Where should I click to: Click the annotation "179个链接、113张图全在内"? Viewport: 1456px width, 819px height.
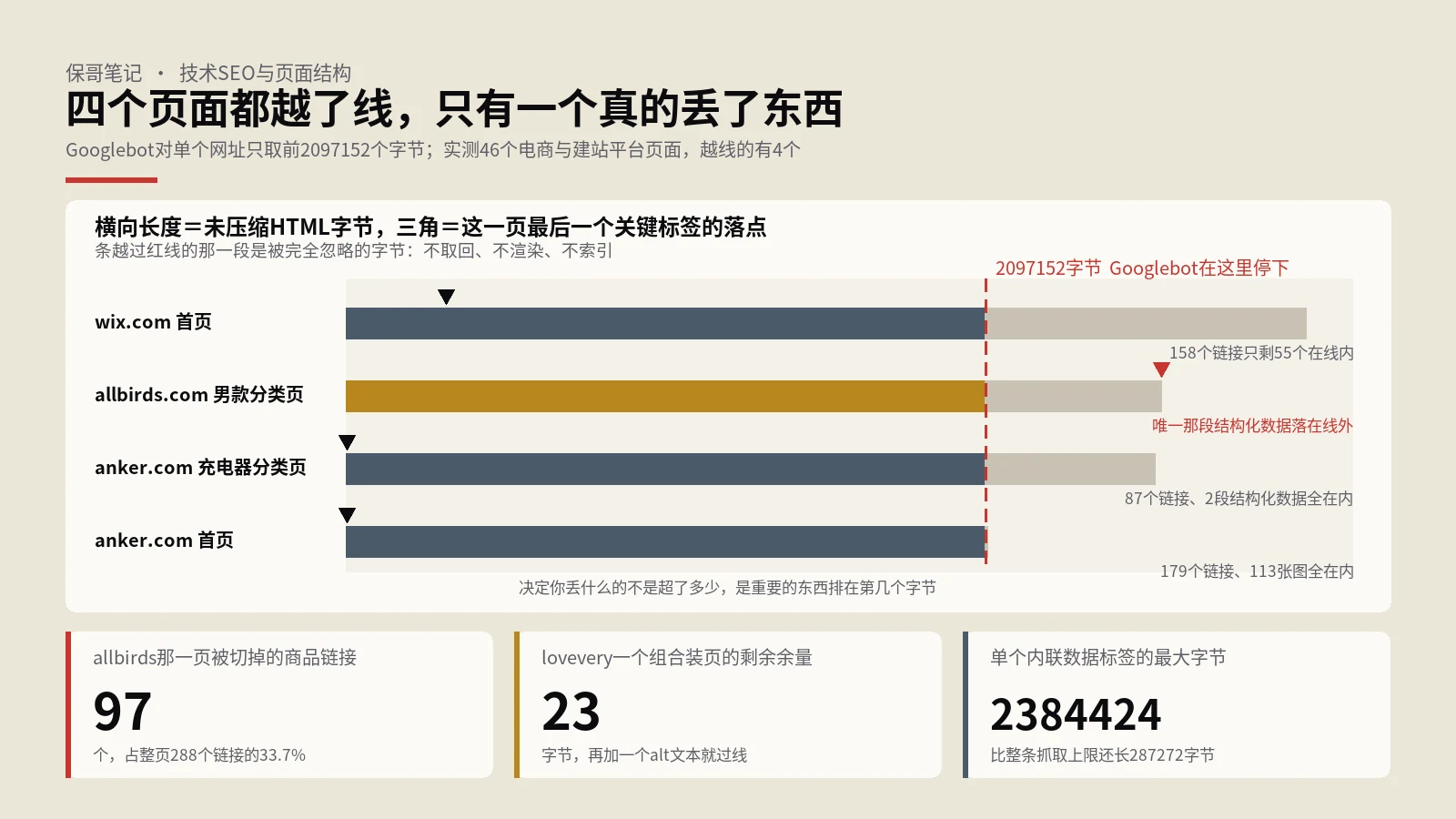click(1257, 571)
